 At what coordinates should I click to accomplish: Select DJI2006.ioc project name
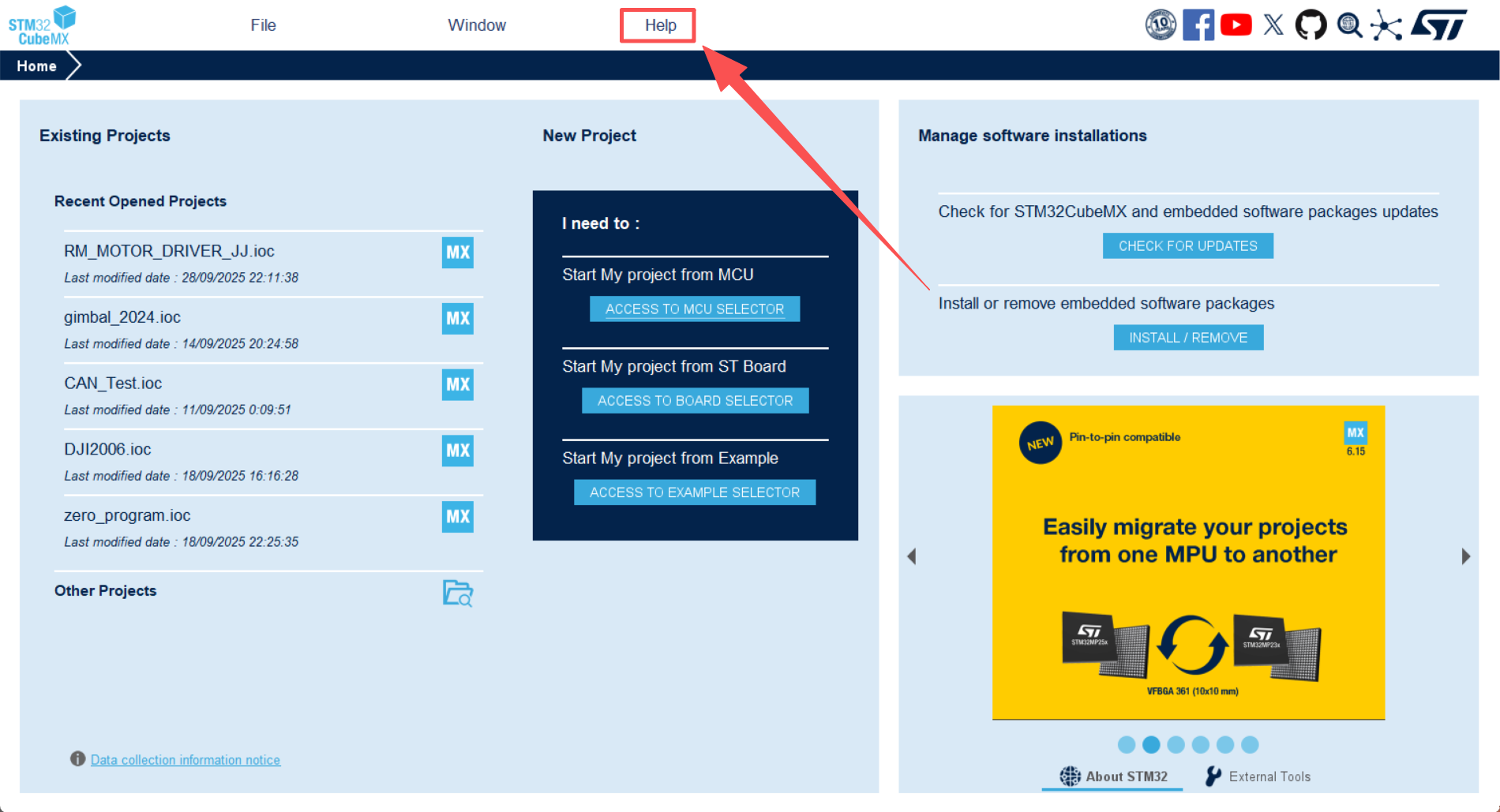(107, 449)
